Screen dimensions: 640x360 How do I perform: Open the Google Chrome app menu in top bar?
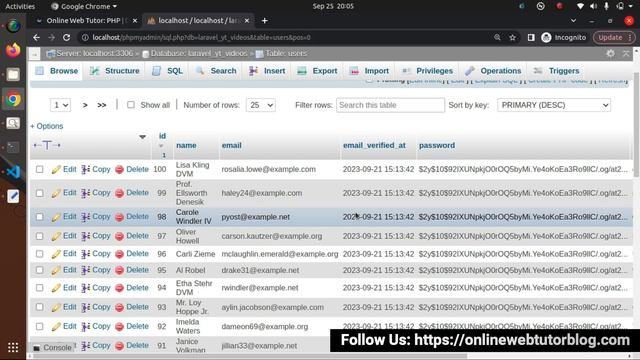tap(84, 6)
